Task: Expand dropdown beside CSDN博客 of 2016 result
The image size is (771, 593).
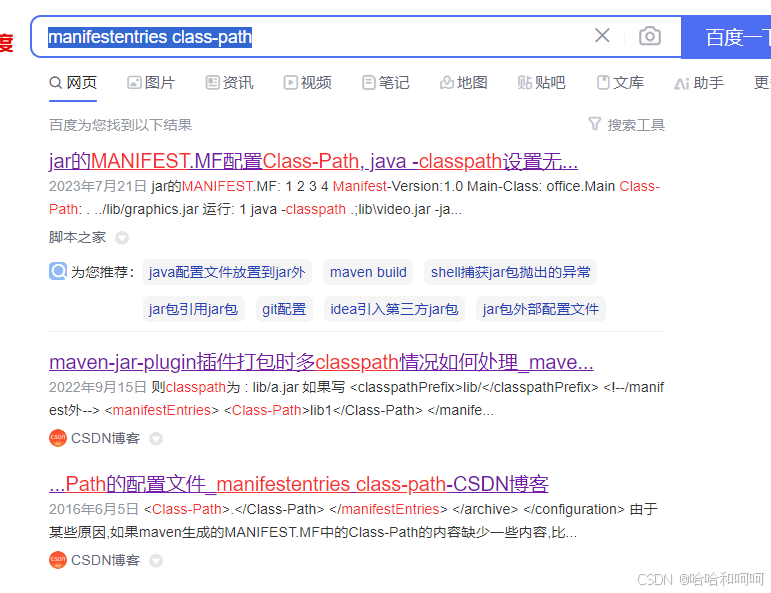Action: click(x=156, y=561)
